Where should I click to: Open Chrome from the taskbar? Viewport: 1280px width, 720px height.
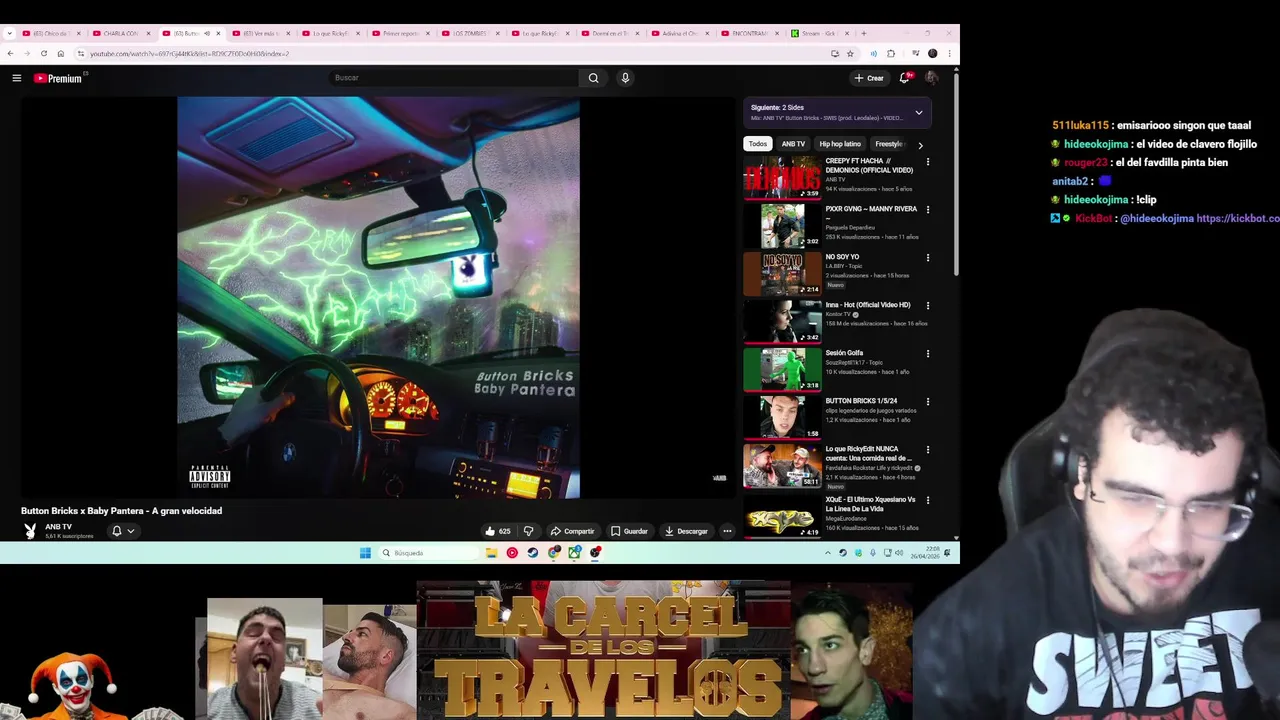point(554,553)
